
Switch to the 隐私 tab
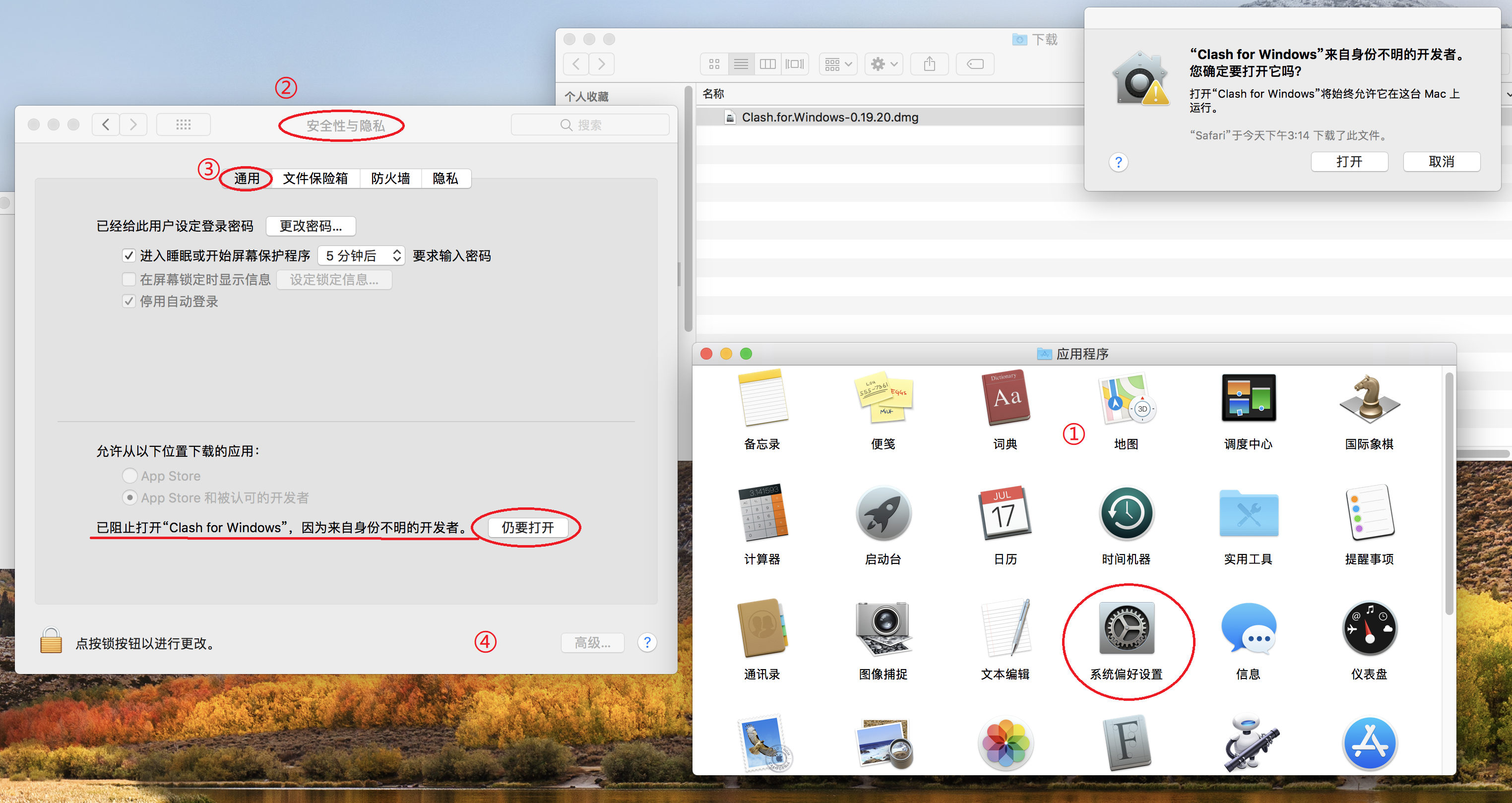(445, 178)
